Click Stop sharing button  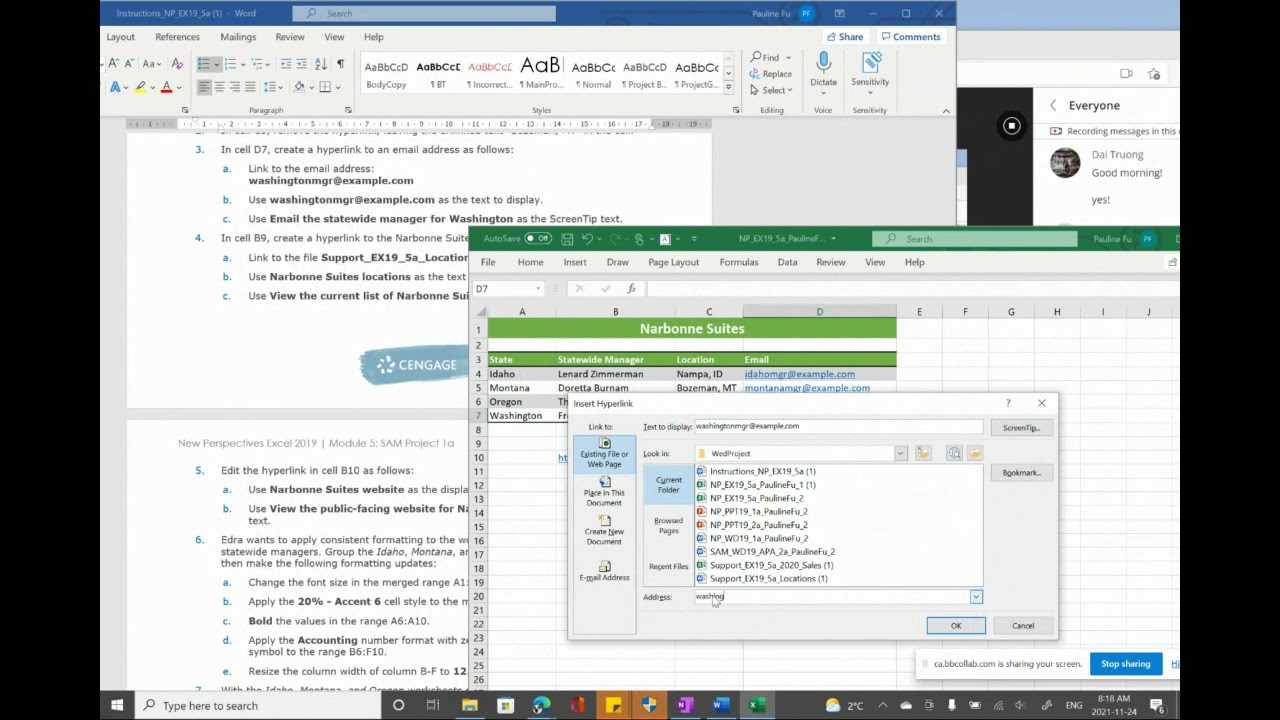click(x=1126, y=664)
